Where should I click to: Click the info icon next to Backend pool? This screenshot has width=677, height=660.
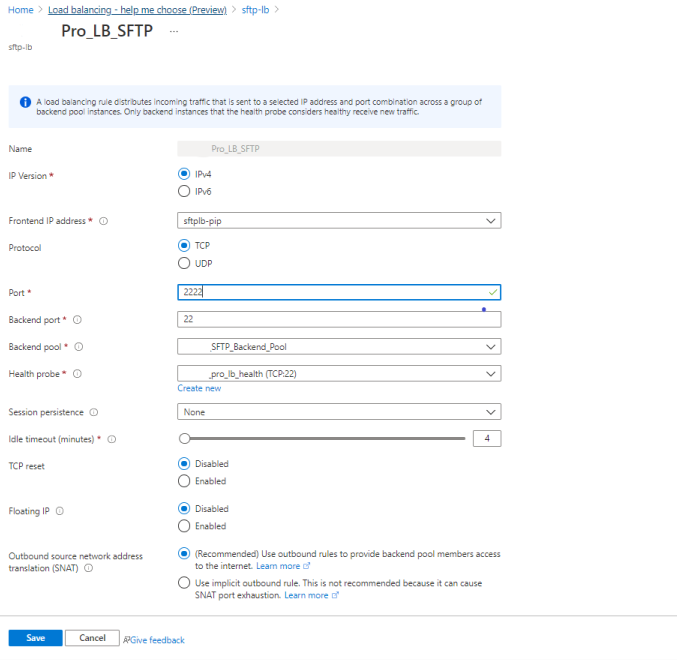[78, 347]
